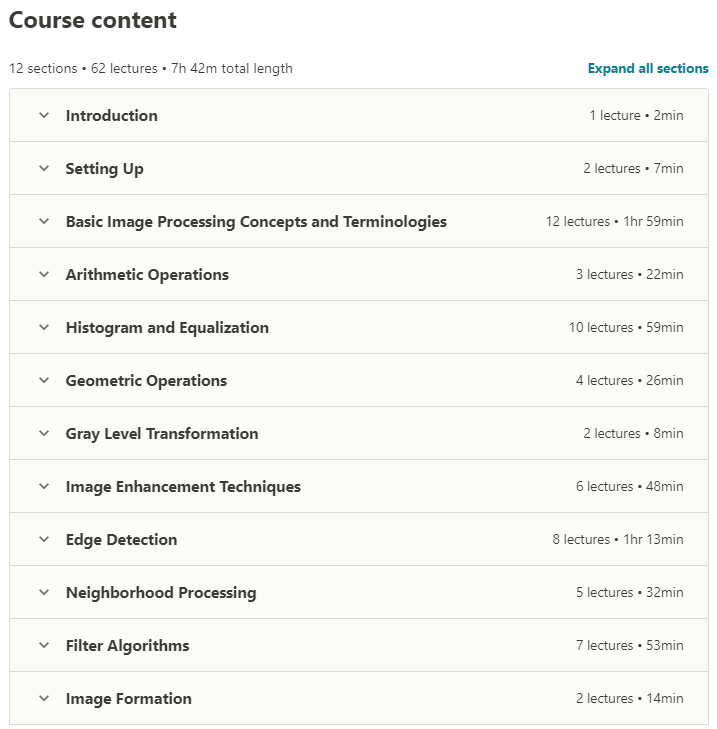Select the Neighborhood Processing title
Image resolution: width=717 pixels, height=729 pixels.
161,593
